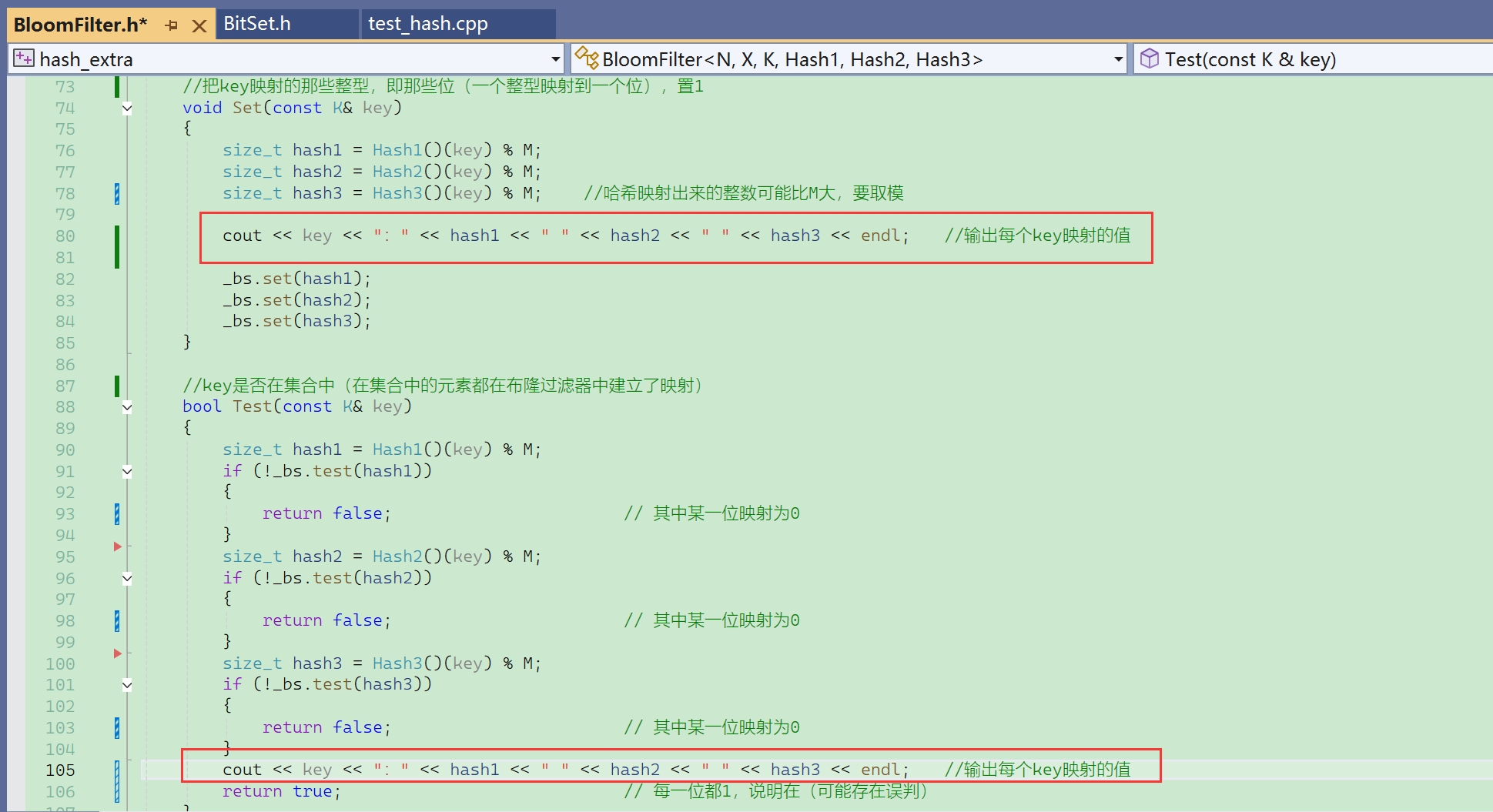Click the BloomFilter class icon
This screenshot has width=1493, height=812.
(587, 58)
